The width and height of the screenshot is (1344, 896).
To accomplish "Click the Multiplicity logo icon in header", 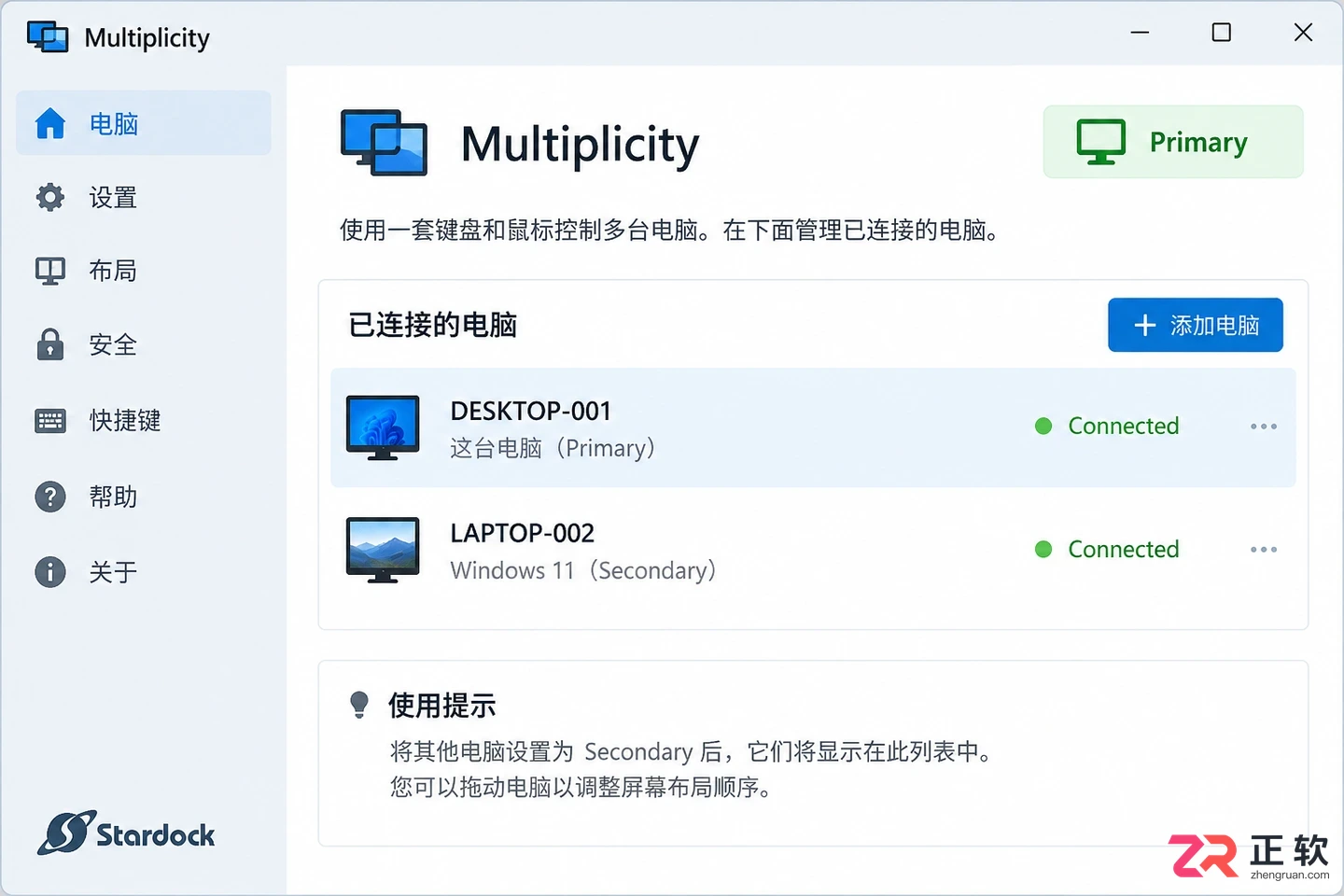I will click(385, 143).
